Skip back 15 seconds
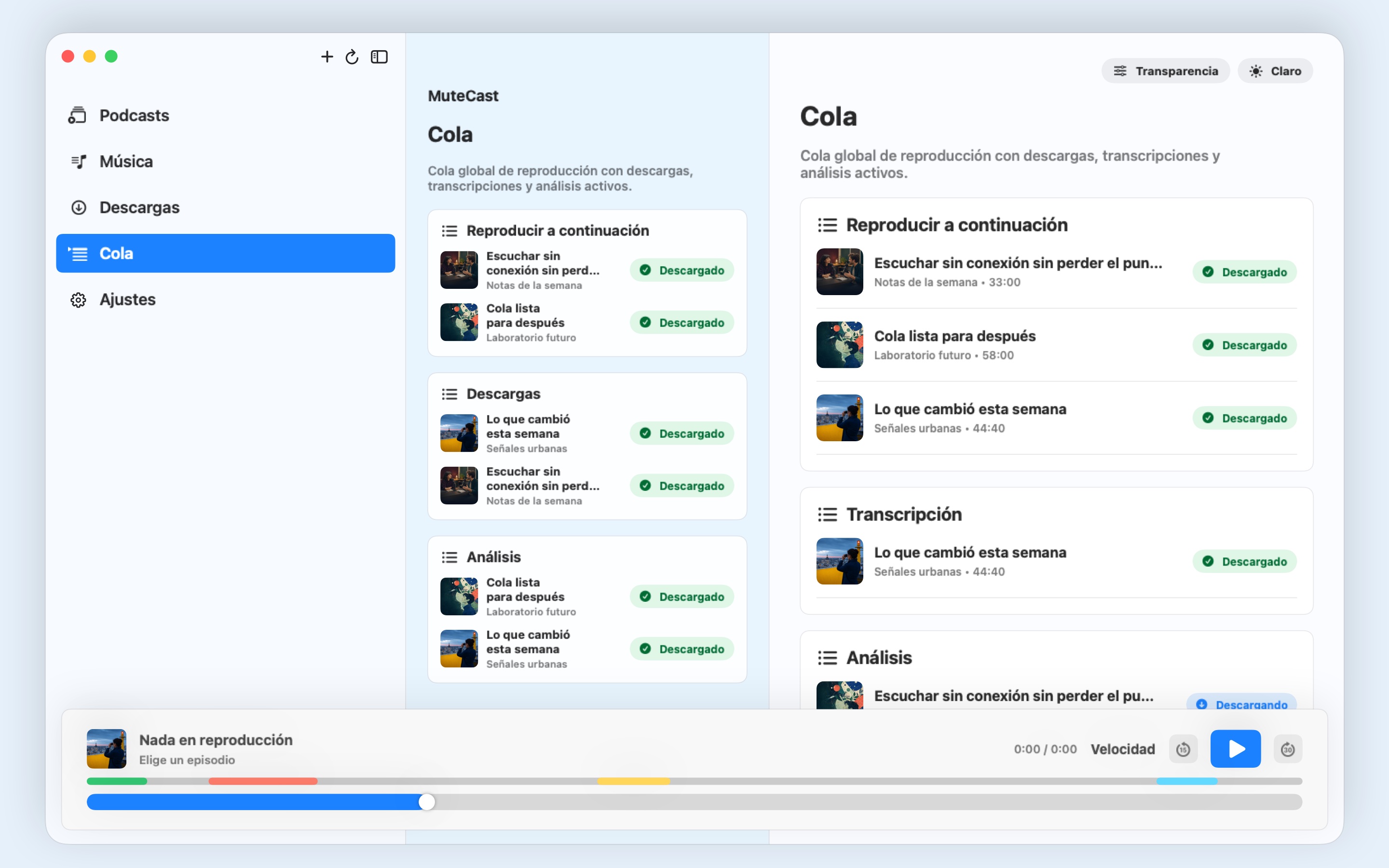This screenshot has height=868, width=1389. tap(1183, 748)
